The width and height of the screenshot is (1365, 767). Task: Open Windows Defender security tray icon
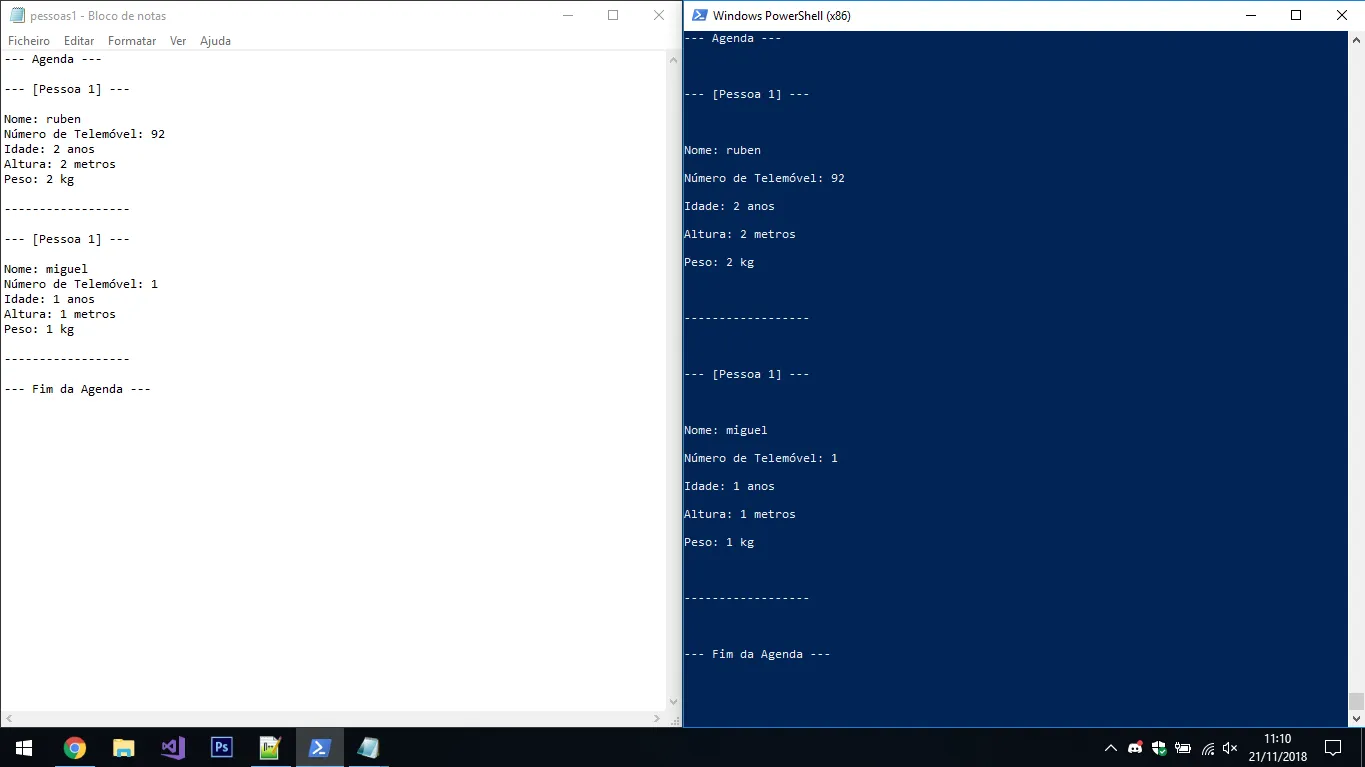1159,748
